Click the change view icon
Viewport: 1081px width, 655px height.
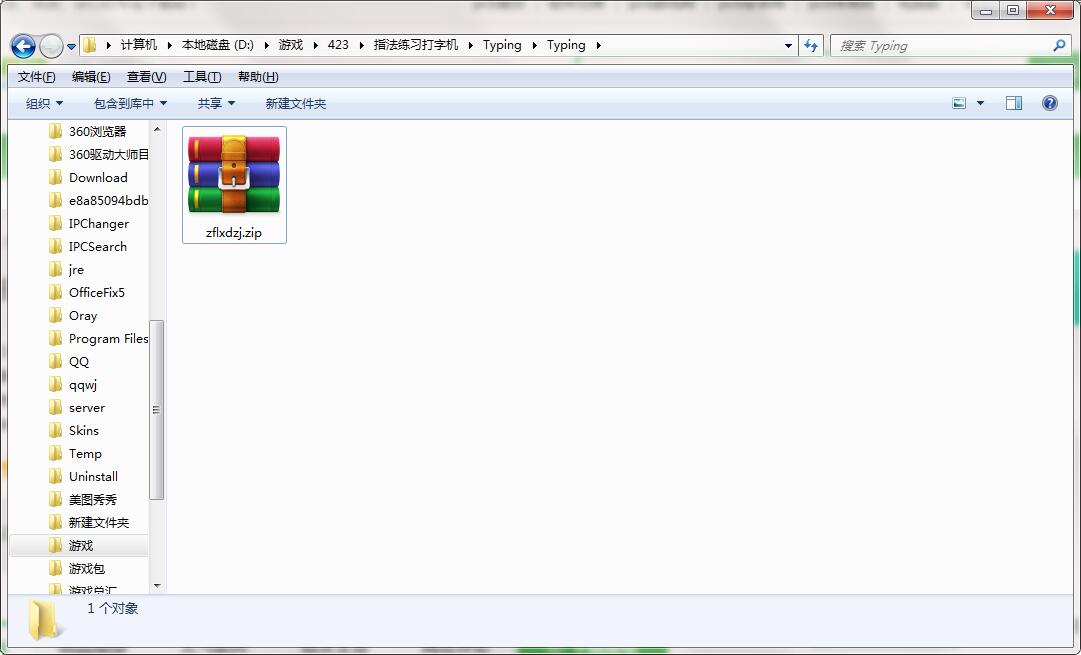959,103
